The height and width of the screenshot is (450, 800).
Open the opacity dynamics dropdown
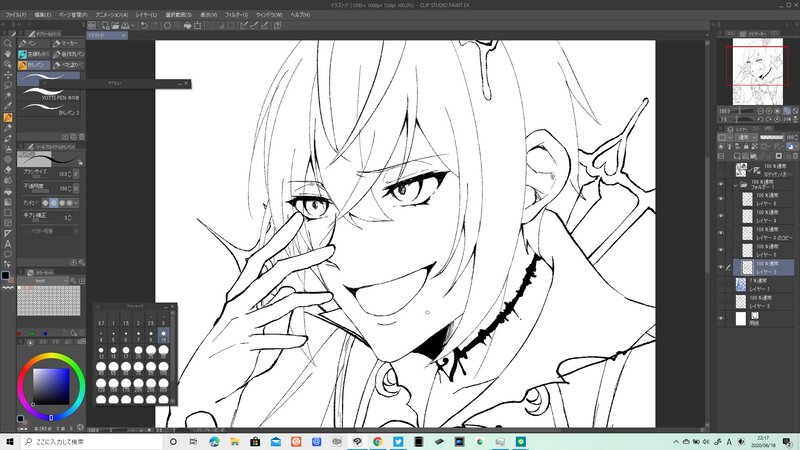click(x=76, y=188)
